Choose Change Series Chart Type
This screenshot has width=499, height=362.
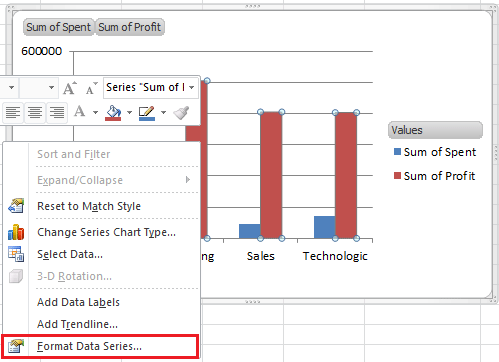[x=101, y=232]
